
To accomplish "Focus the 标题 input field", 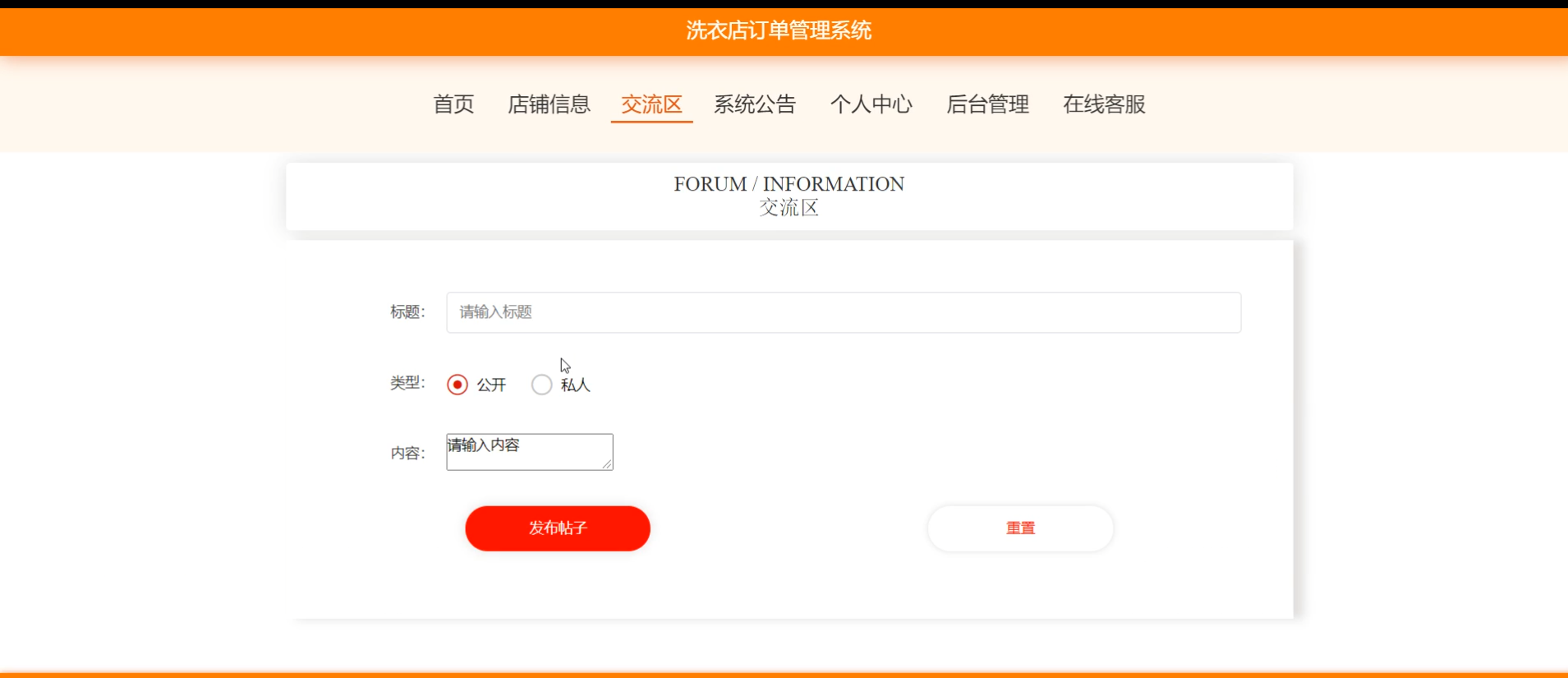I will 844,312.
